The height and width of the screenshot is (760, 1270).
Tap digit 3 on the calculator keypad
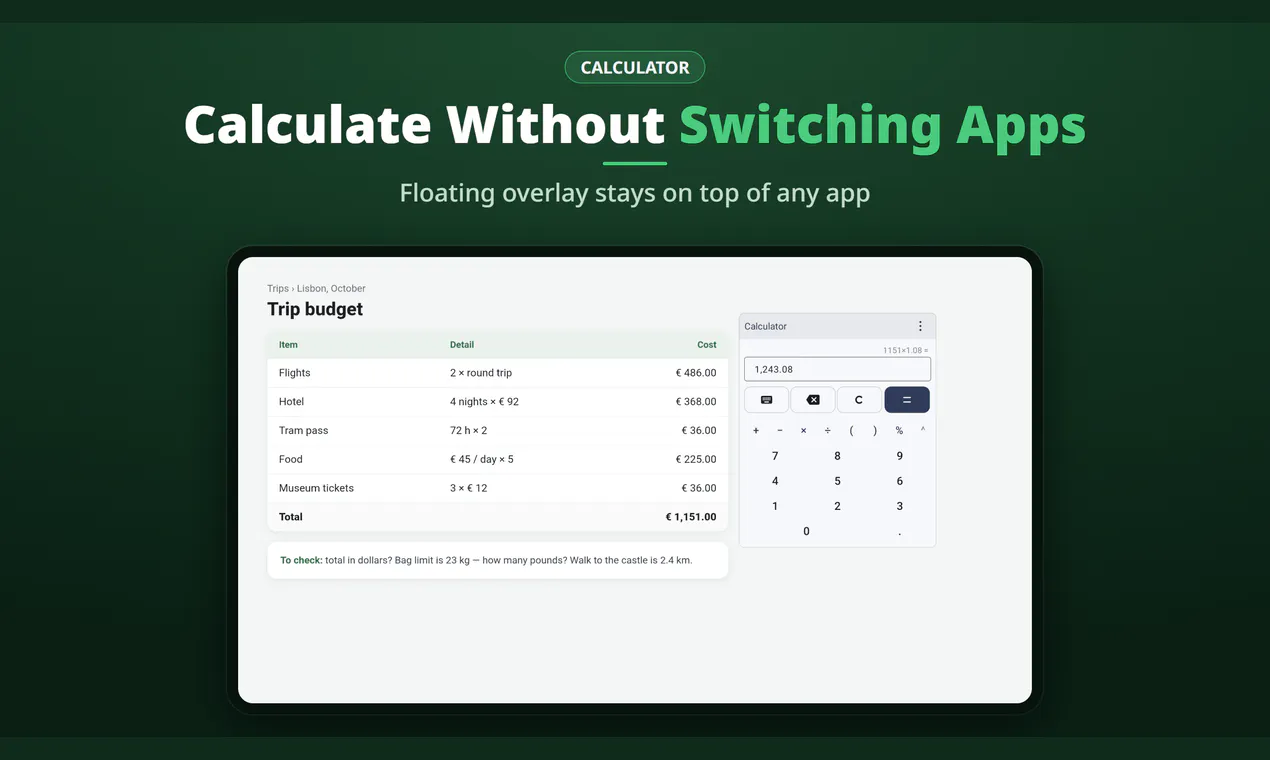tap(900, 506)
